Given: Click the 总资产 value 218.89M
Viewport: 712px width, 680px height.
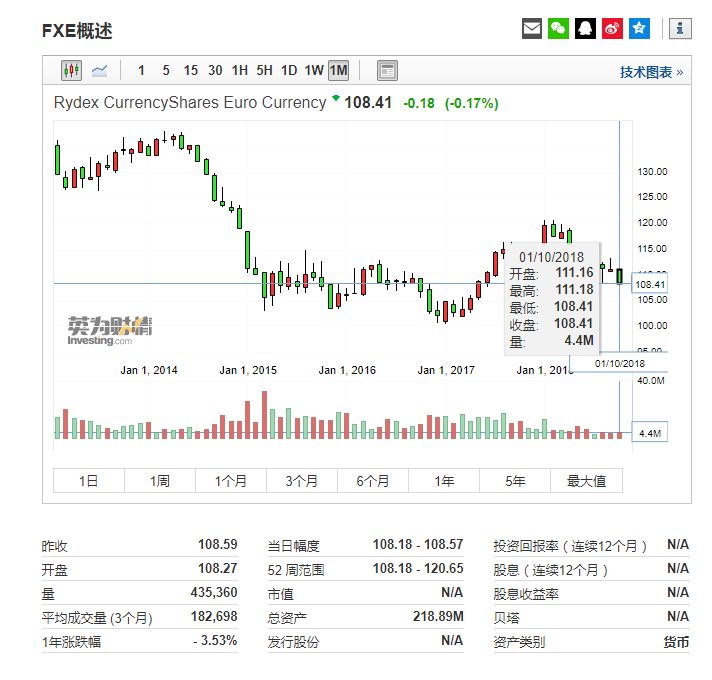Looking at the screenshot, I should point(438,616).
